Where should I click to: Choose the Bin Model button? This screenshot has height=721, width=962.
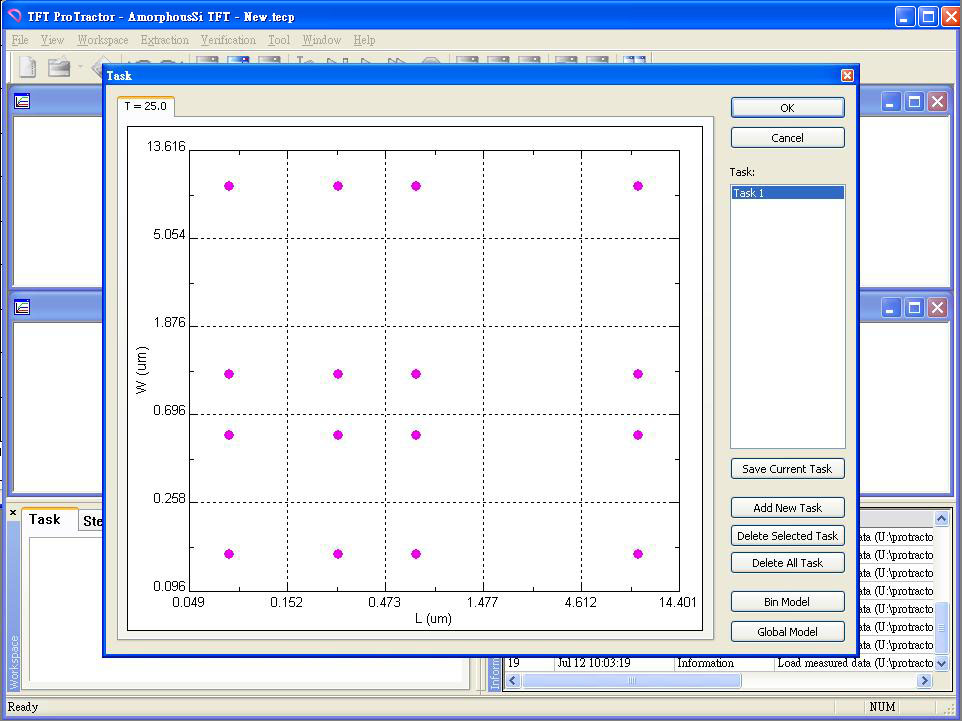point(787,602)
